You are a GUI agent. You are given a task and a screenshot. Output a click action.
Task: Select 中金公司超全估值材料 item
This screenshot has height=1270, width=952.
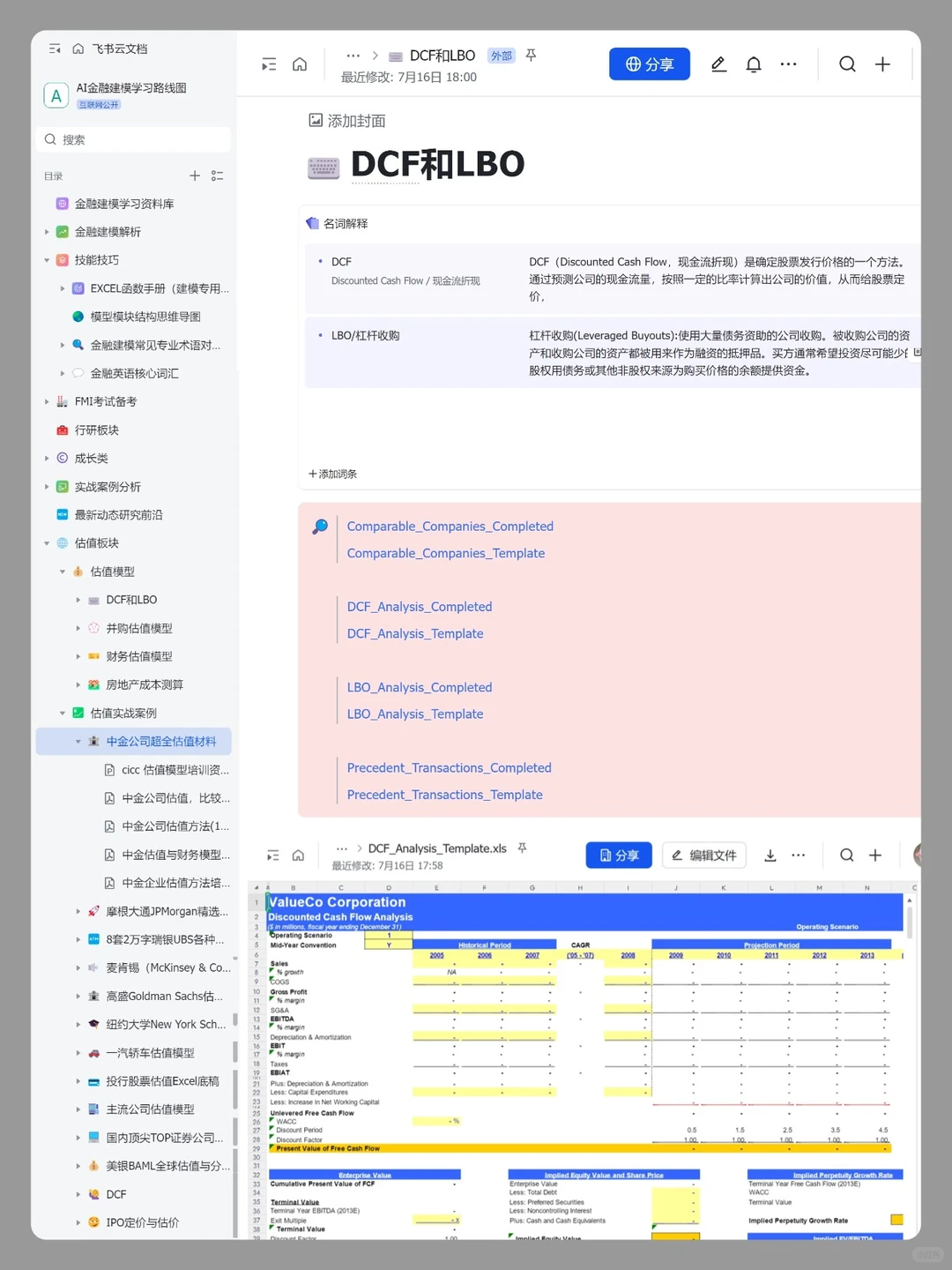(134, 742)
